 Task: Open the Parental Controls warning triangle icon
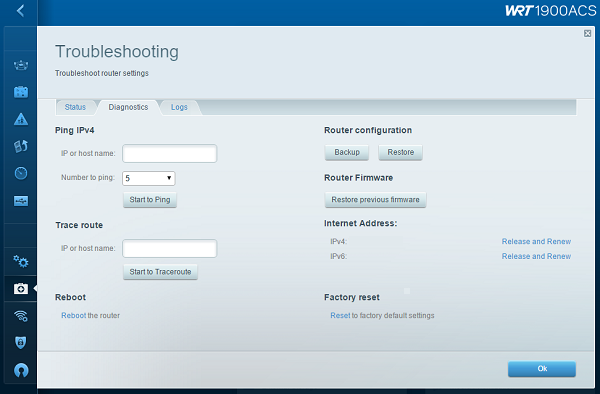(x=21, y=119)
